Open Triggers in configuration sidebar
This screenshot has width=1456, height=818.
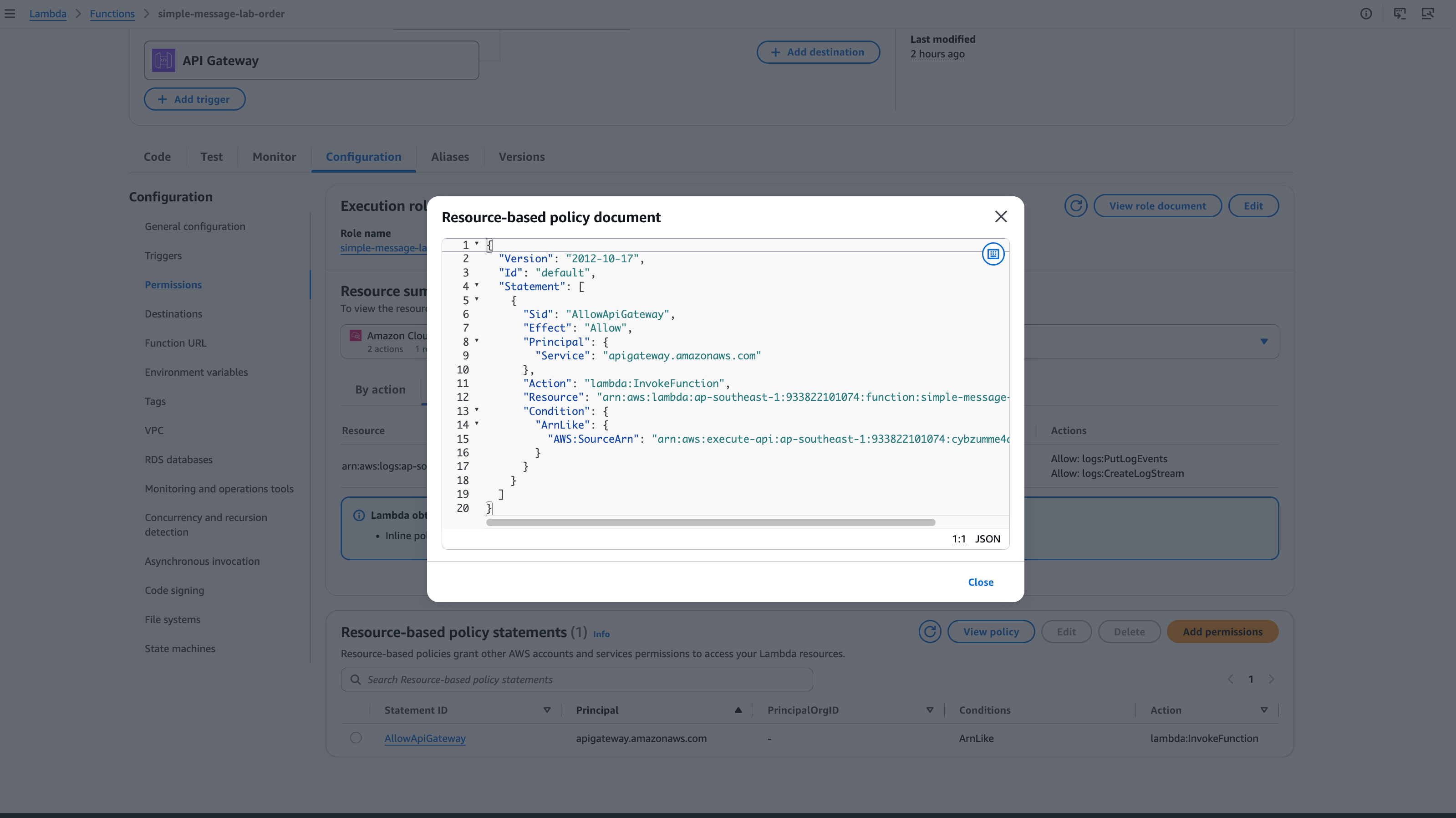click(163, 256)
